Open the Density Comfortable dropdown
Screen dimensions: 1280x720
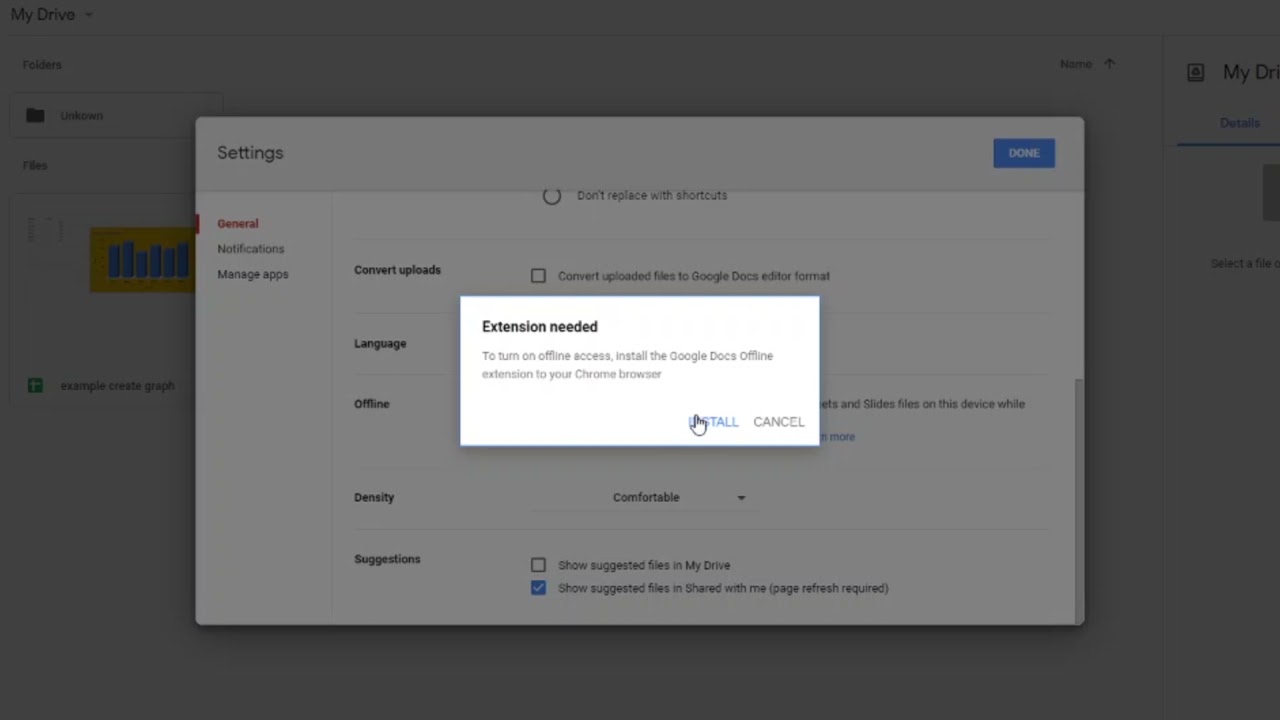(645, 497)
